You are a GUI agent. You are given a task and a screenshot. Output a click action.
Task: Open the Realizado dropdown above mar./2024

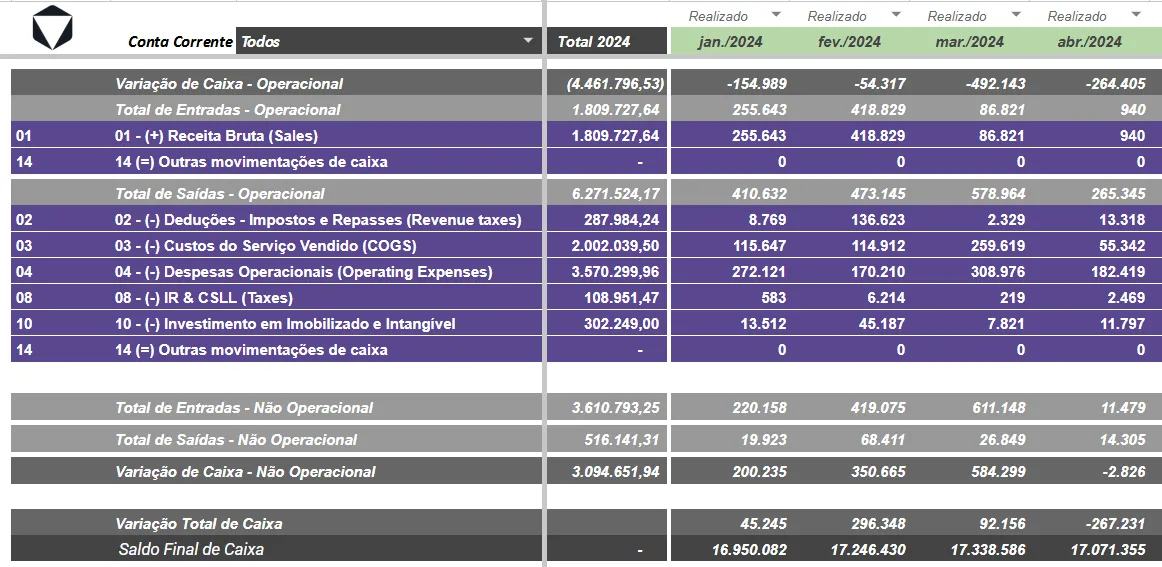(x=1016, y=15)
